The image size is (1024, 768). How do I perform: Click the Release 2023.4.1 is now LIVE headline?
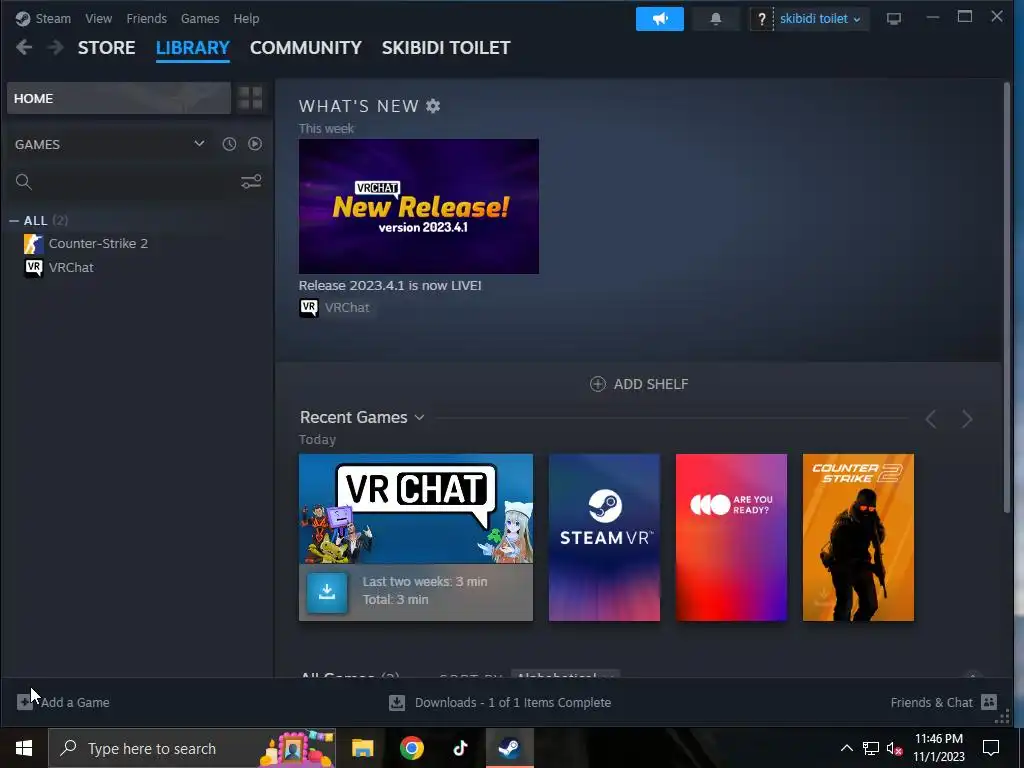(x=390, y=285)
